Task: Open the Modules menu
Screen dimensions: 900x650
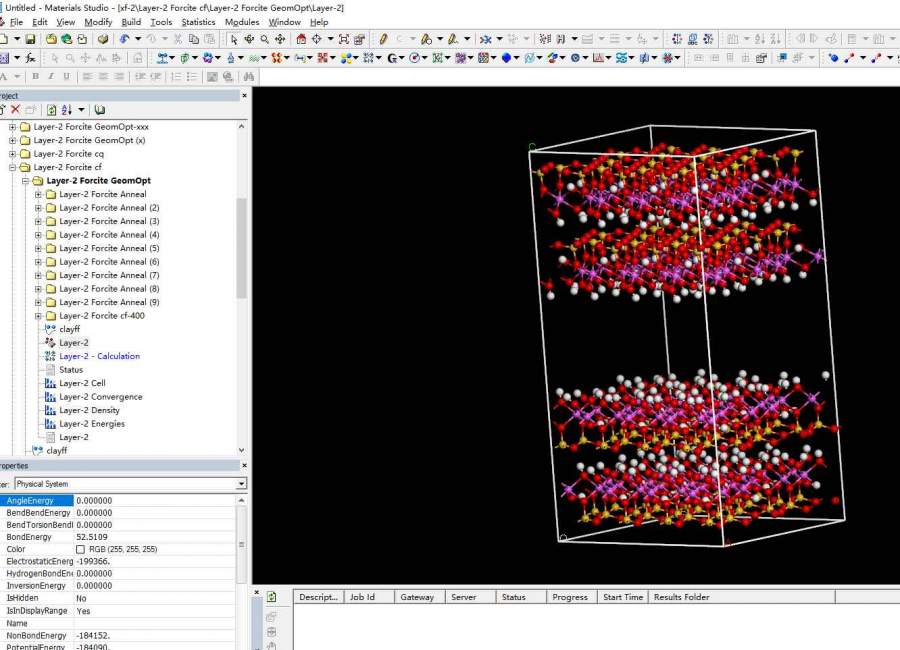Action: click(242, 22)
